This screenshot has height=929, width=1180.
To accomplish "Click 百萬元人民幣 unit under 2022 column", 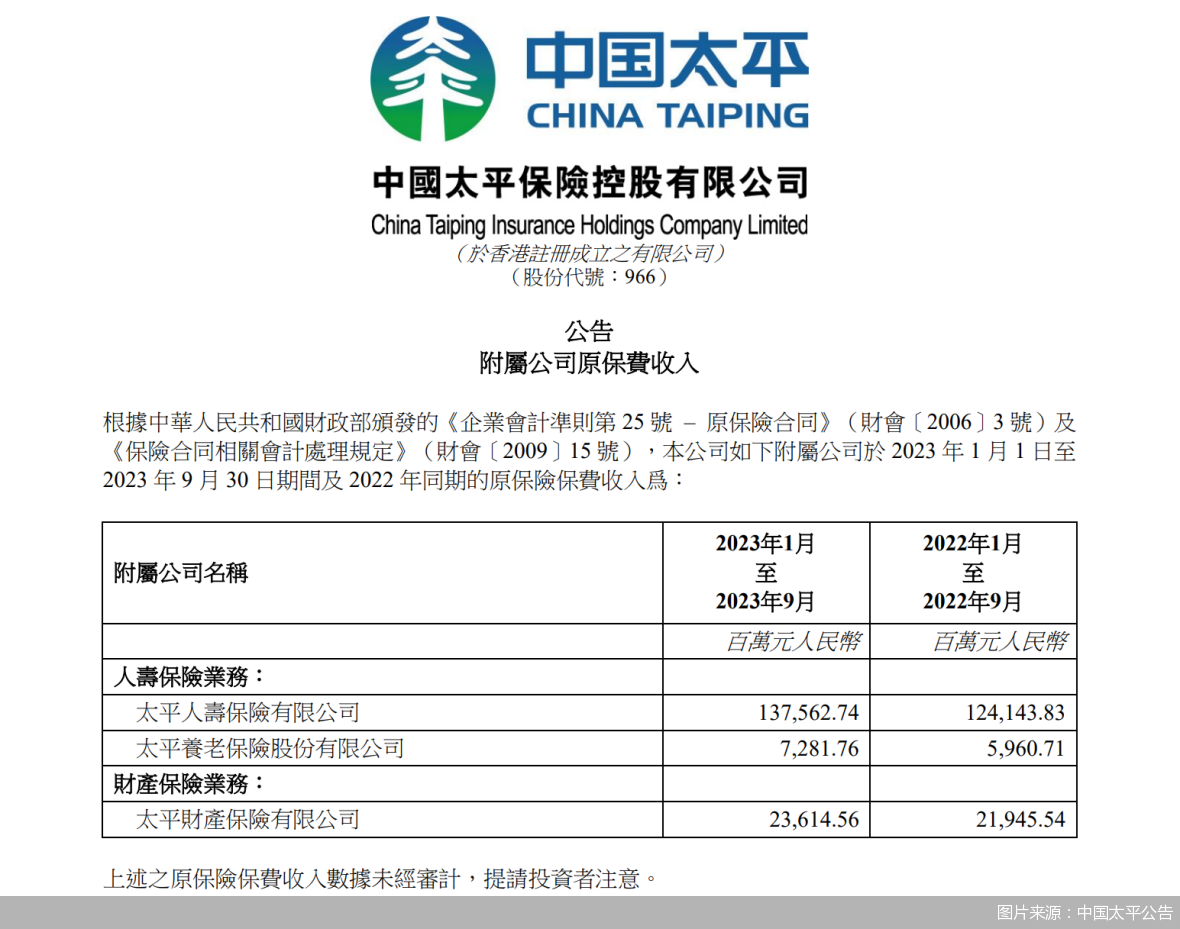I will (1000, 641).
